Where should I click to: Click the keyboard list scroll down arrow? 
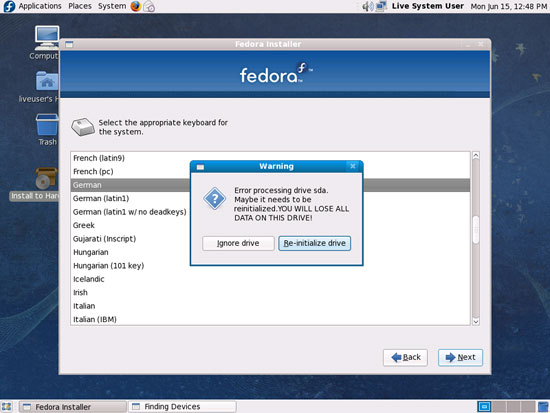[476, 321]
